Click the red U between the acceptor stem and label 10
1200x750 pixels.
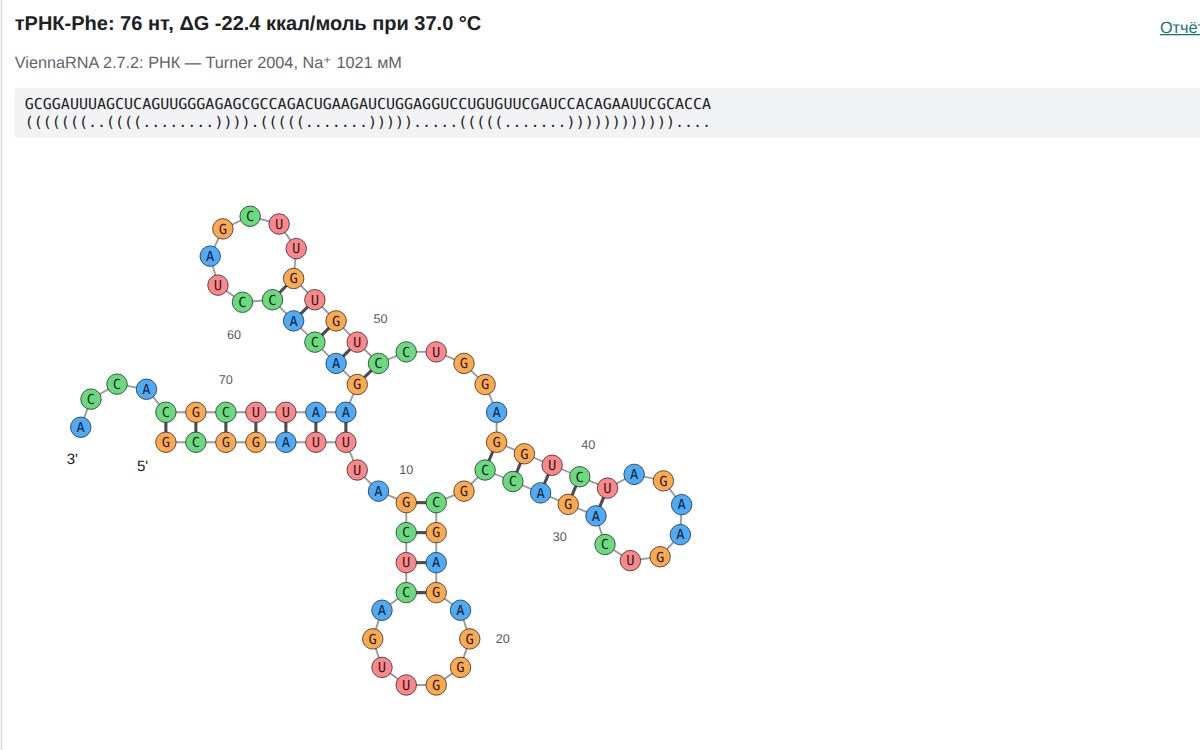coord(355,468)
